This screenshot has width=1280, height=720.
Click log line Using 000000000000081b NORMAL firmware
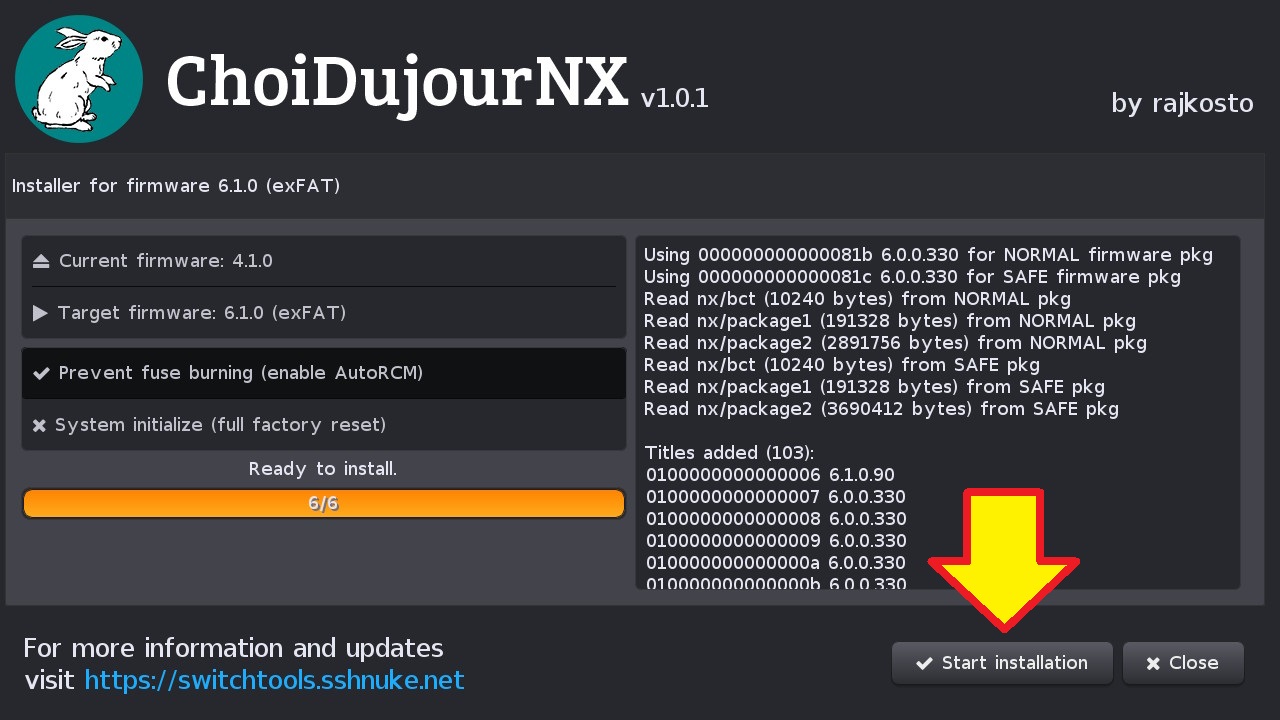(928, 255)
